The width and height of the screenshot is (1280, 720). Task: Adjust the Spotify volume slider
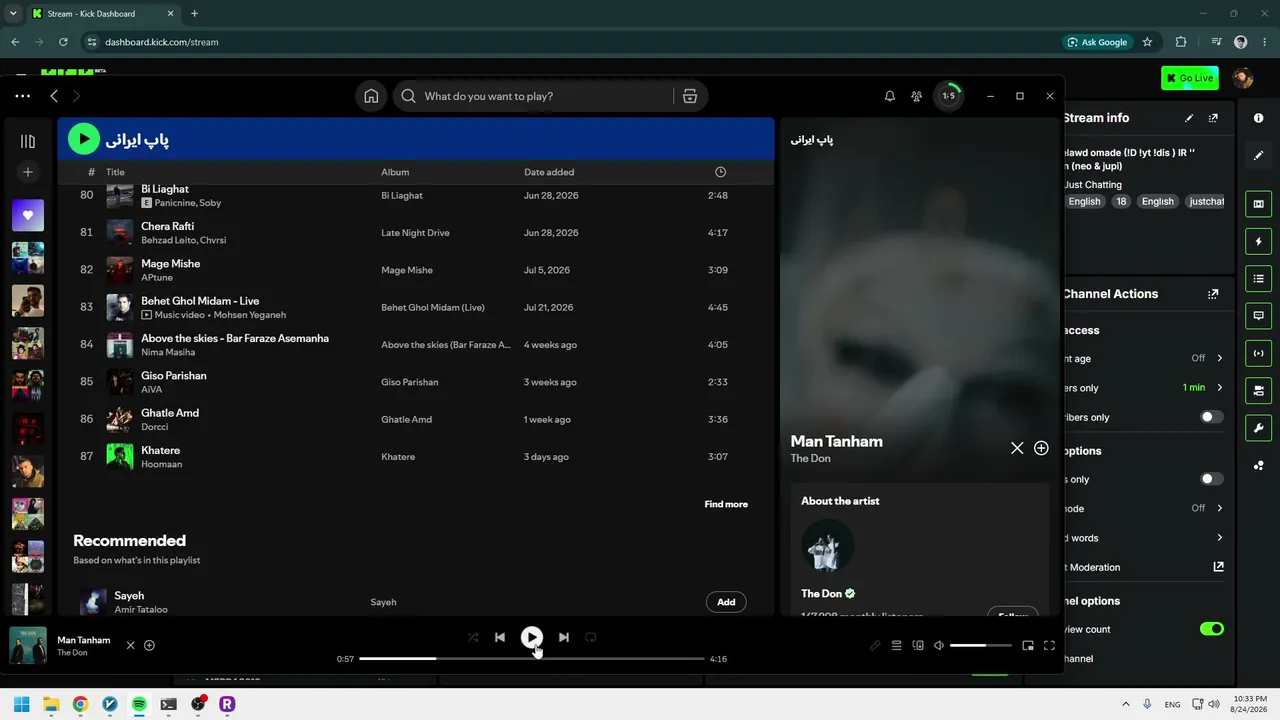pyautogui.click(x=980, y=646)
